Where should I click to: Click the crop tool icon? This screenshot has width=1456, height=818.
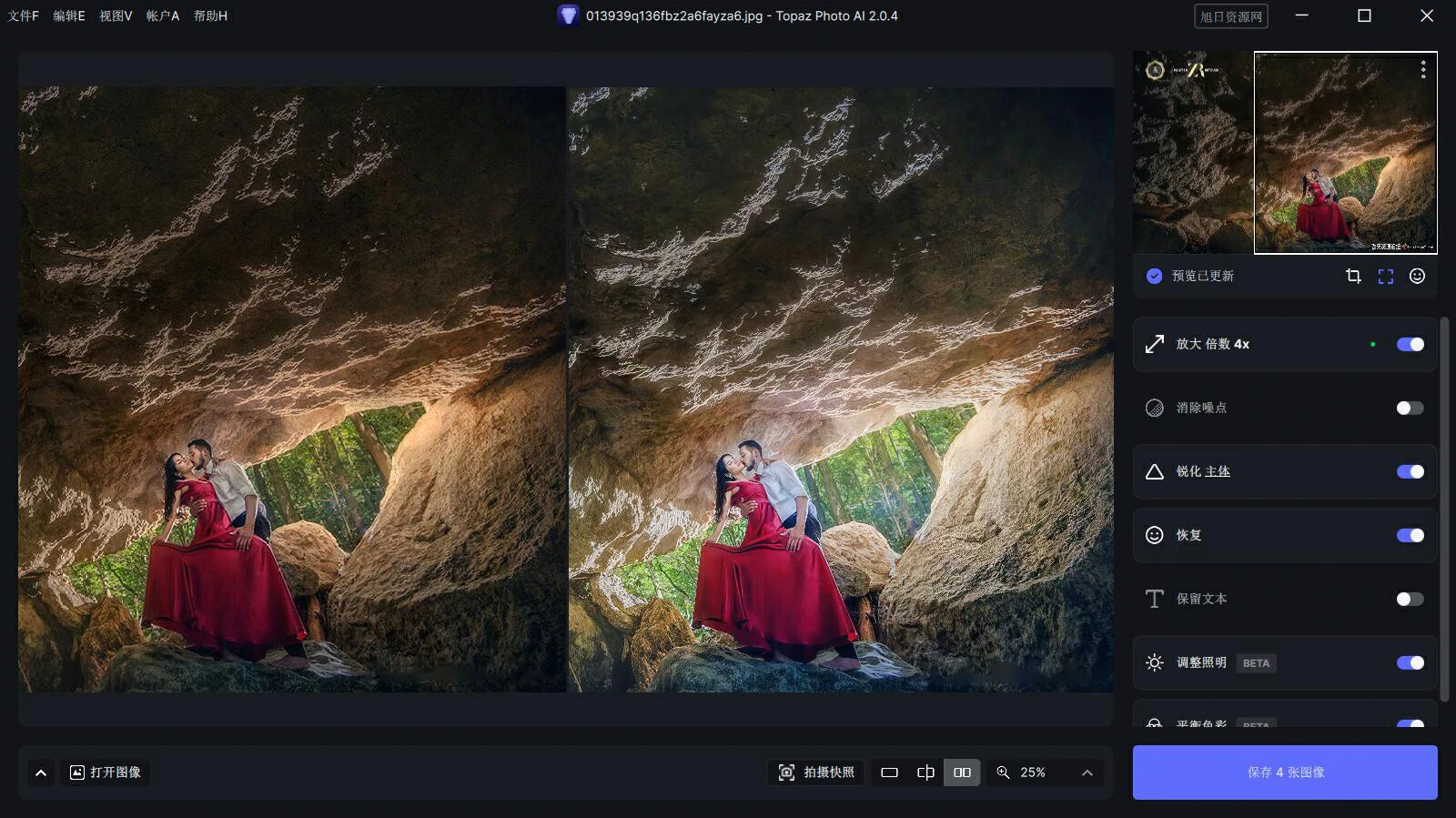tap(1353, 276)
